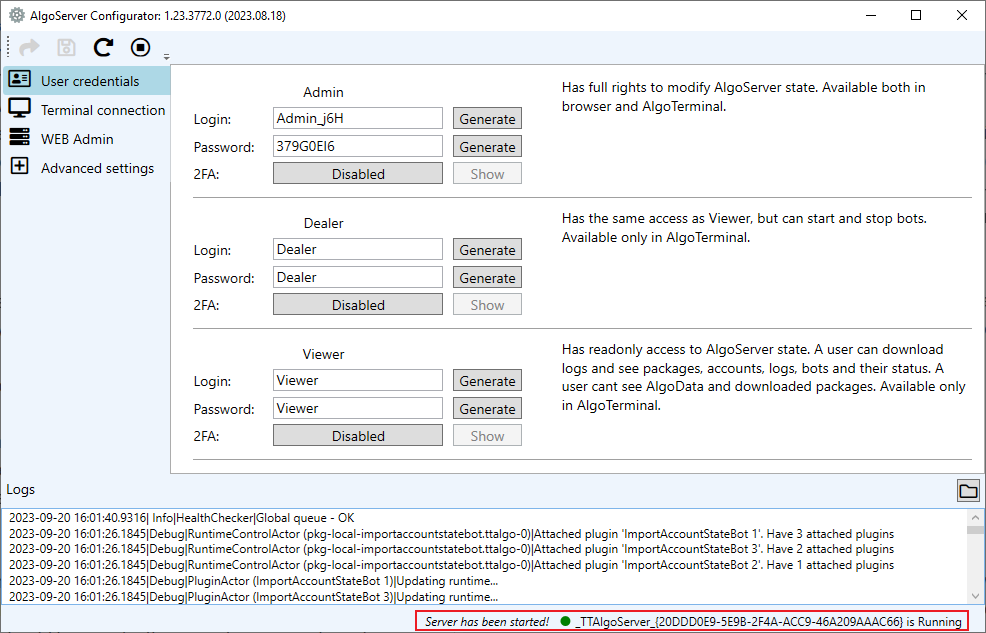The image size is (986, 633).
Task: Generate a new Viewer password
Action: tap(487, 408)
